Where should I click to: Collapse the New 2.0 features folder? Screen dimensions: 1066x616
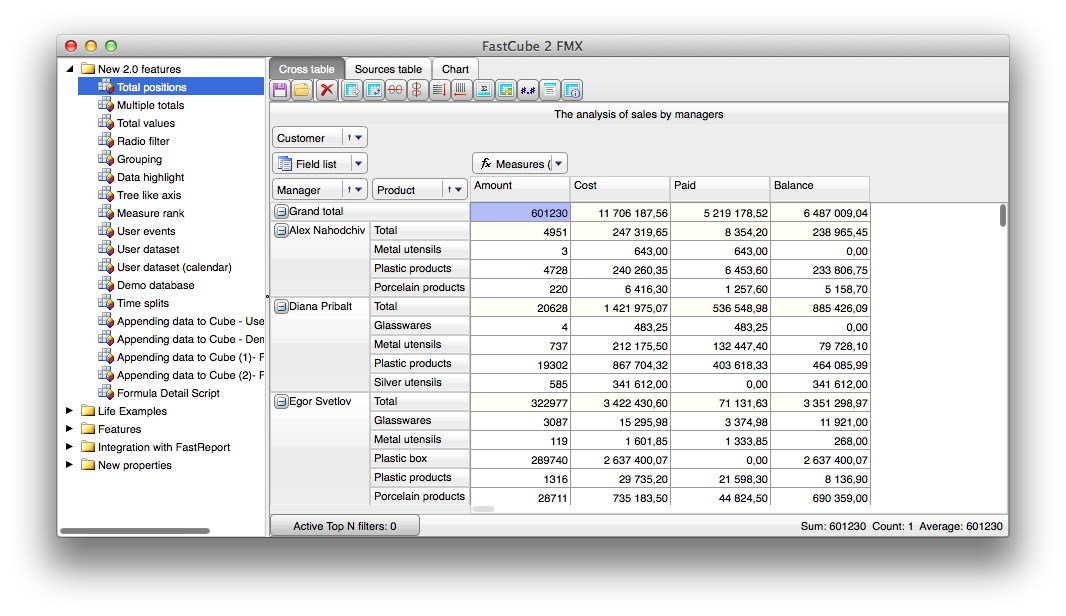(69, 69)
